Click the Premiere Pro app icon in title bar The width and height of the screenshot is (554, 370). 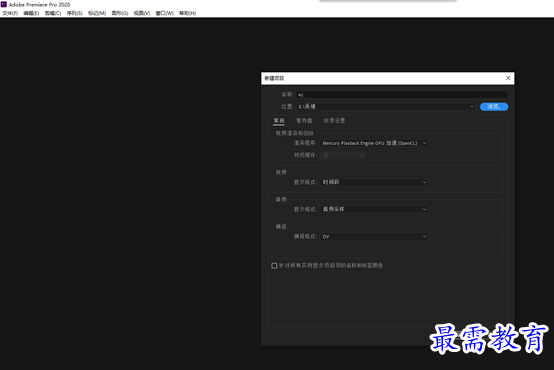(x=4, y=4)
